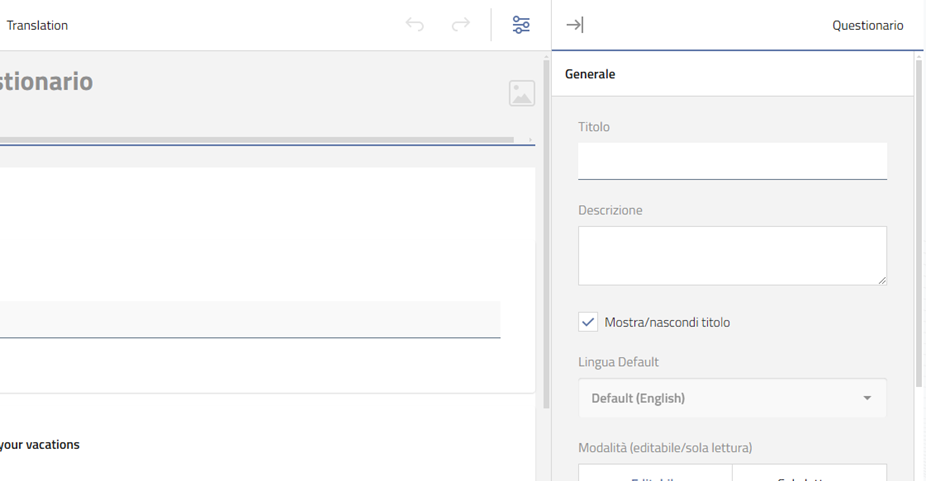This screenshot has height=481, width=926.
Task: Click the properties panel vertical scrollbar
Action: [x=919, y=220]
